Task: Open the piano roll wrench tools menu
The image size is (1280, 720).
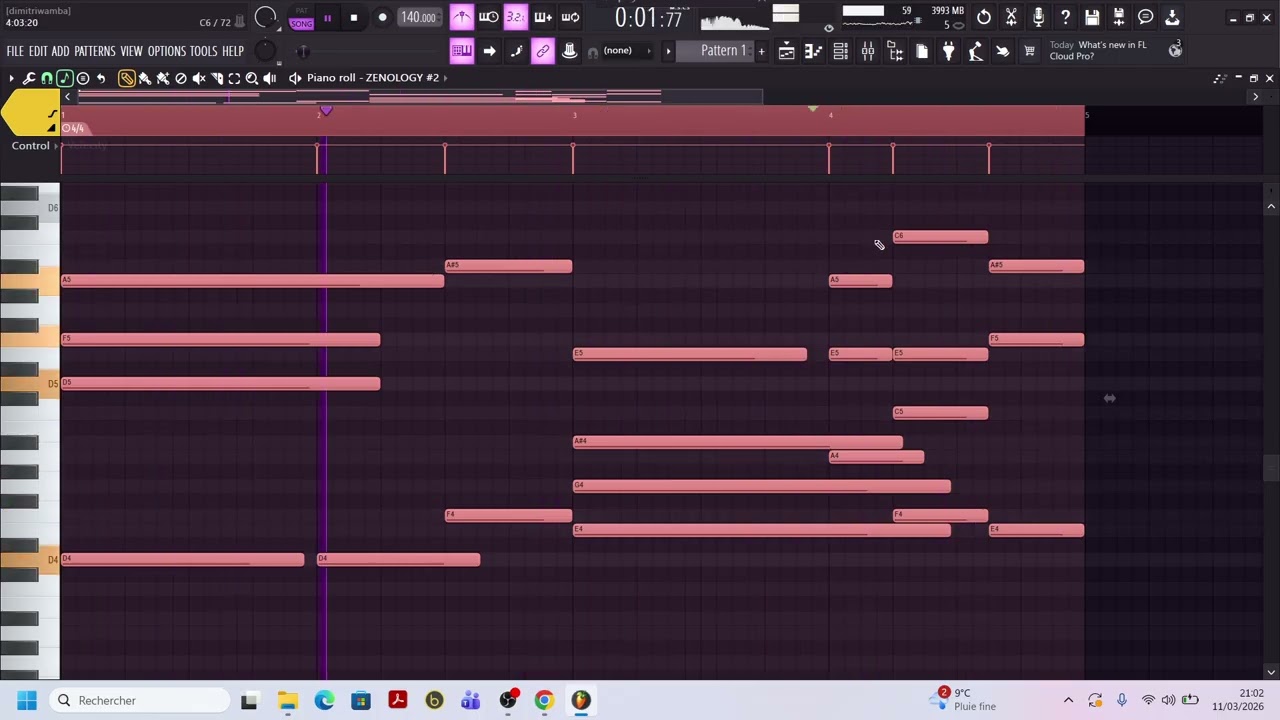Action: [29, 78]
